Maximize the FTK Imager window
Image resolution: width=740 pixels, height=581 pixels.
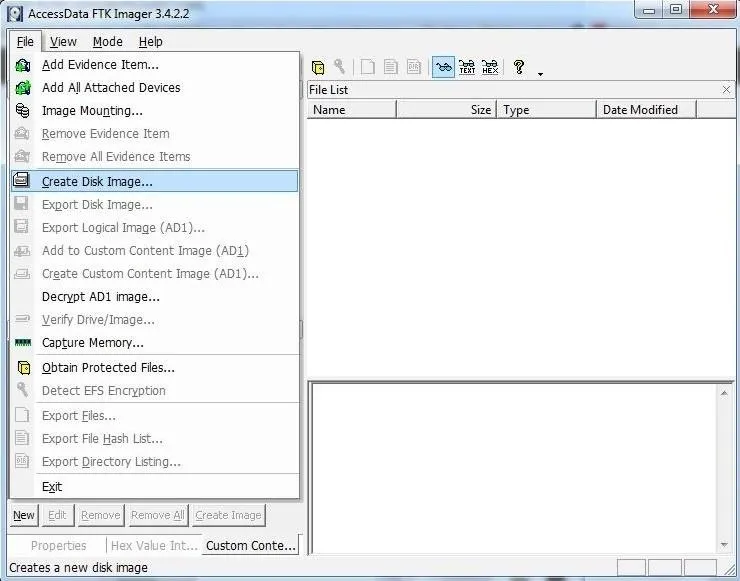click(676, 9)
